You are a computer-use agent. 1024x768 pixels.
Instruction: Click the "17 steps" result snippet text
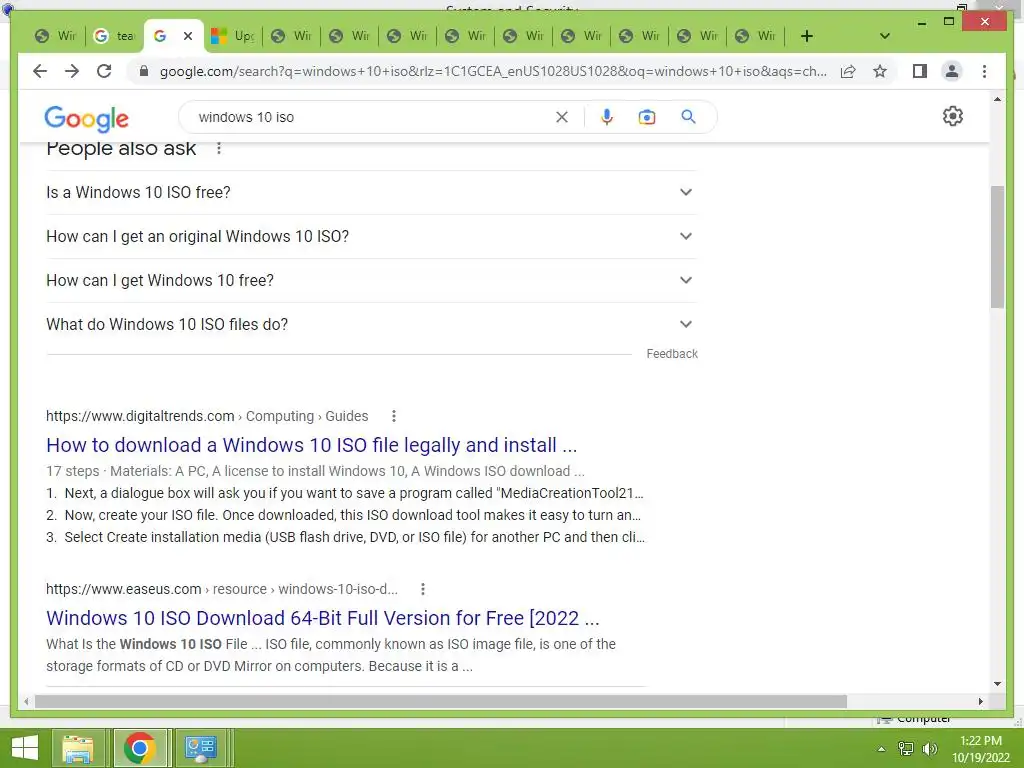315,472
